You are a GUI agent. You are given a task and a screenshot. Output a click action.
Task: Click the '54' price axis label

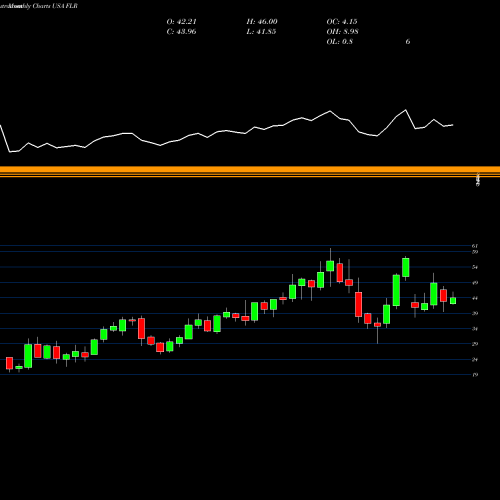point(475,267)
